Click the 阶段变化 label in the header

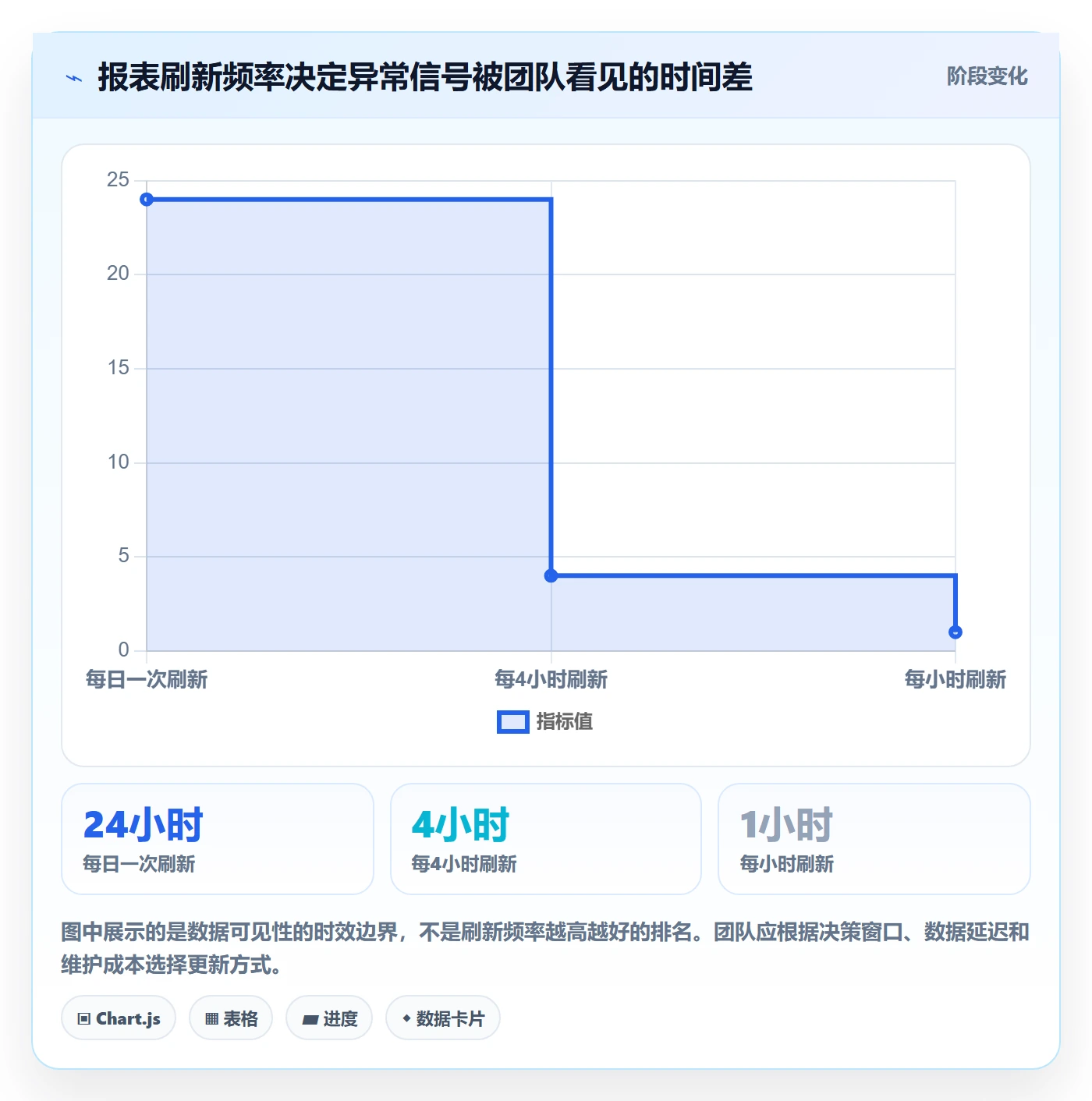pyautogui.click(x=987, y=76)
